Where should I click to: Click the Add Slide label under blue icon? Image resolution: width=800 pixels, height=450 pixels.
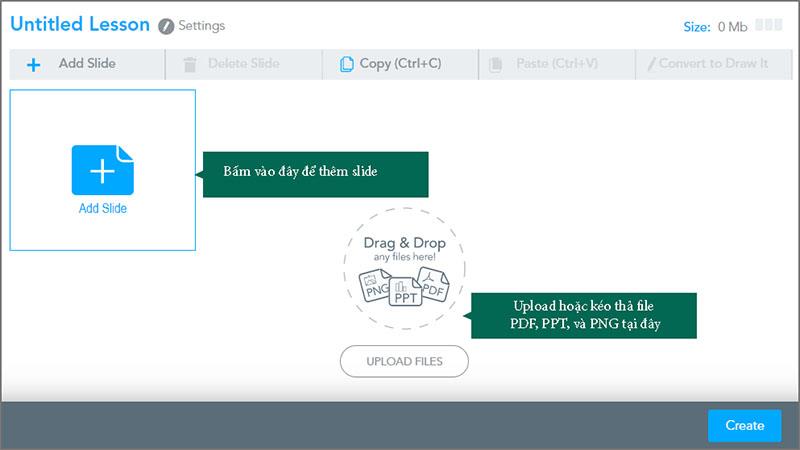[103, 209]
